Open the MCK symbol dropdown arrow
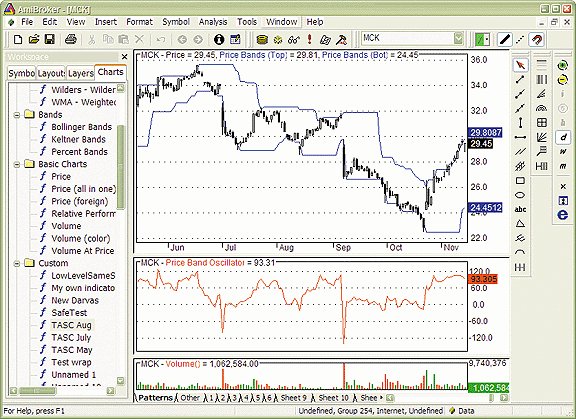 click(x=458, y=38)
